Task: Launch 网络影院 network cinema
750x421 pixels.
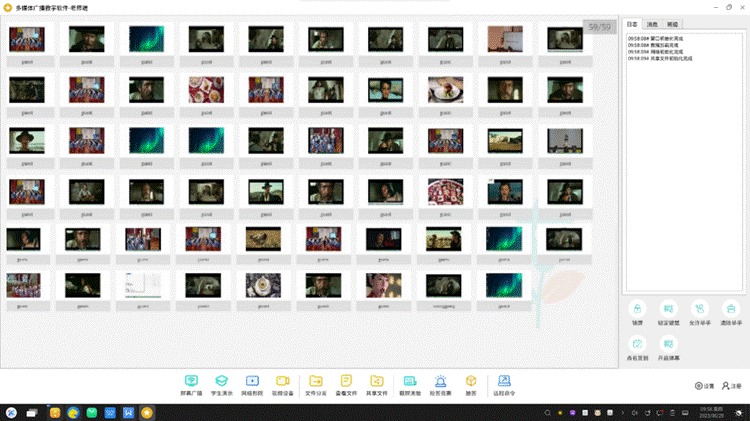Action: coord(252,384)
